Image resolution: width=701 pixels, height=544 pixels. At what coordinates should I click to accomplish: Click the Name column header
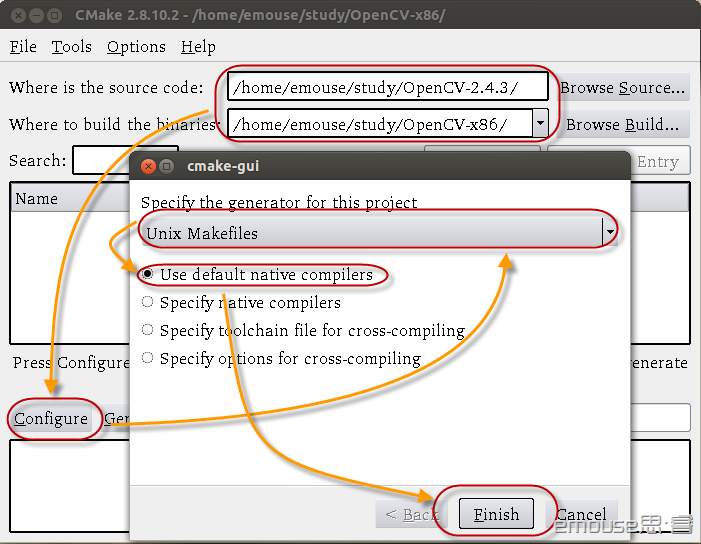pyautogui.click(x=71, y=198)
